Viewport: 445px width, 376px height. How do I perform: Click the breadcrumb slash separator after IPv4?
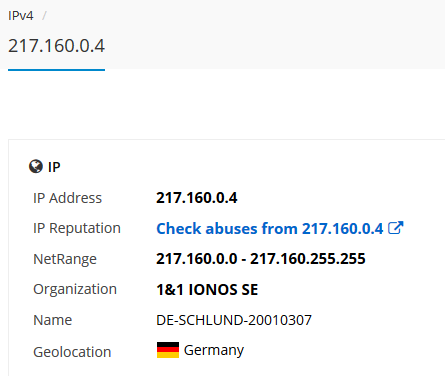click(x=44, y=16)
